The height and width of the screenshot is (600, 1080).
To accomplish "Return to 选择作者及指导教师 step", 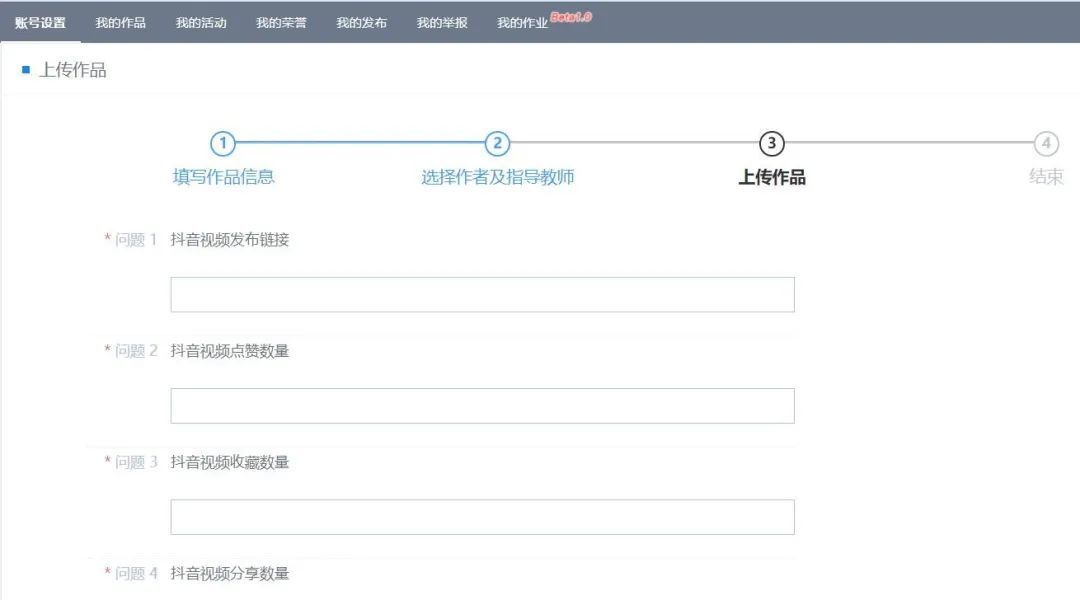I will click(x=497, y=177).
